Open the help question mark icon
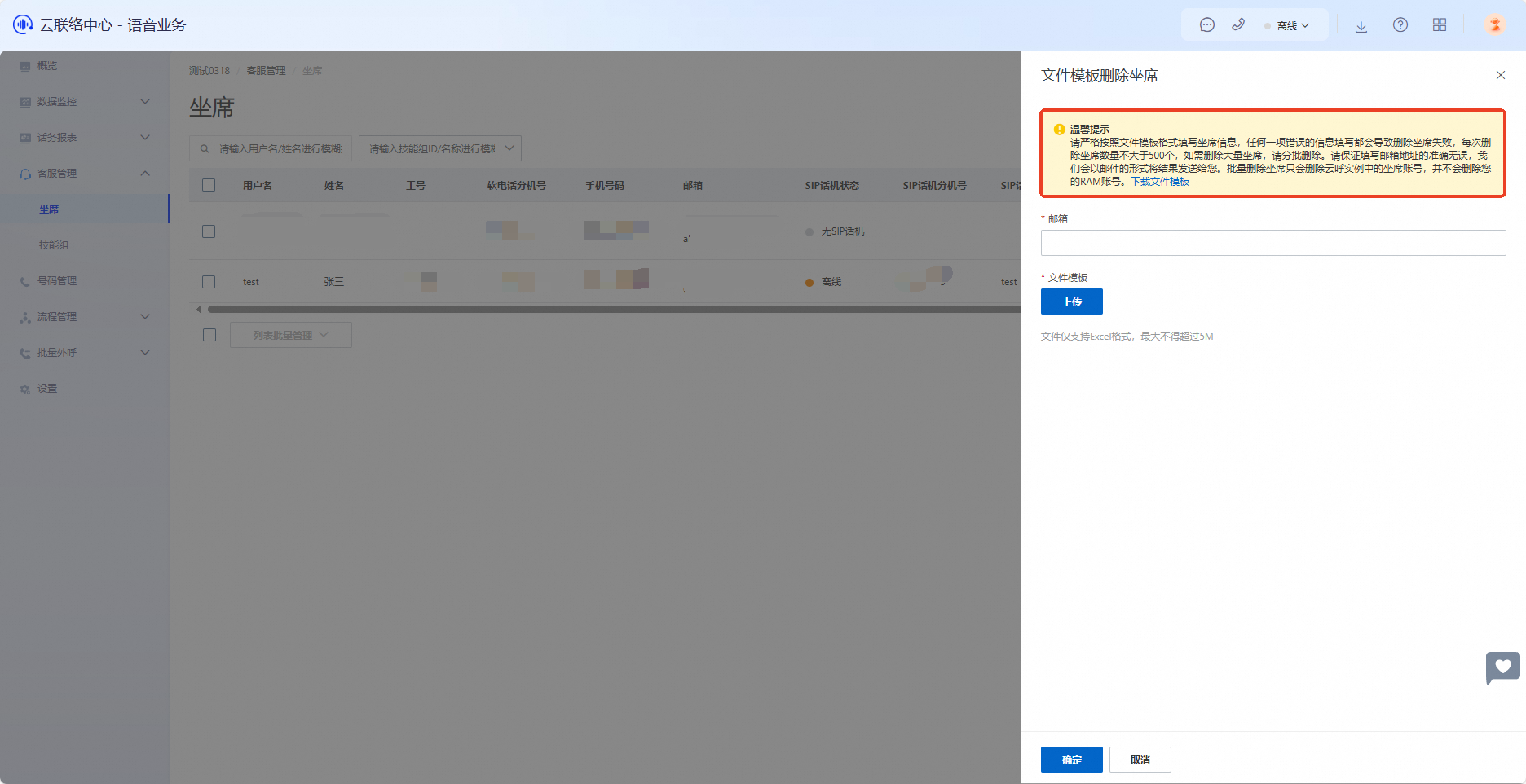 (x=1400, y=25)
